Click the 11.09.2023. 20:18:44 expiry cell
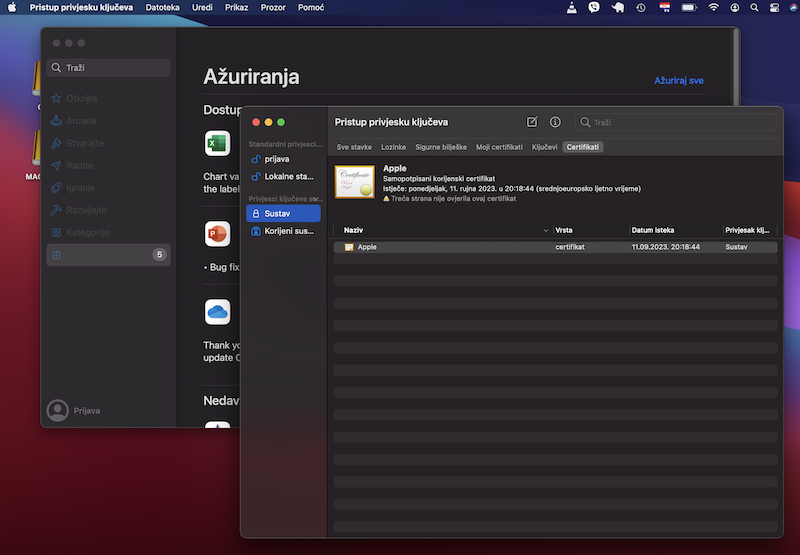Screen dimensions: 800x555 click(665, 247)
